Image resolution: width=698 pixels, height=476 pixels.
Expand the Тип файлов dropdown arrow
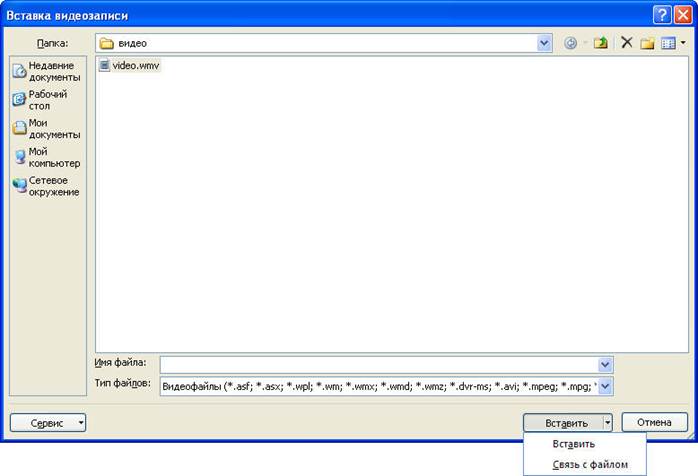605,386
